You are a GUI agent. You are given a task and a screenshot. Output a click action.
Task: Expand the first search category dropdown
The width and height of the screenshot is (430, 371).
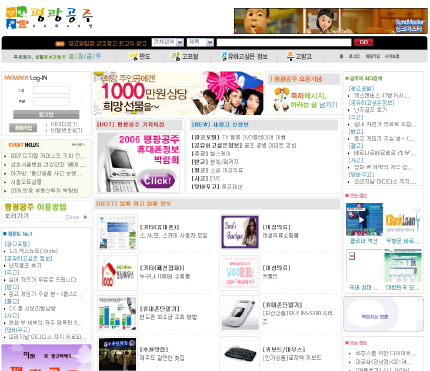168,42
